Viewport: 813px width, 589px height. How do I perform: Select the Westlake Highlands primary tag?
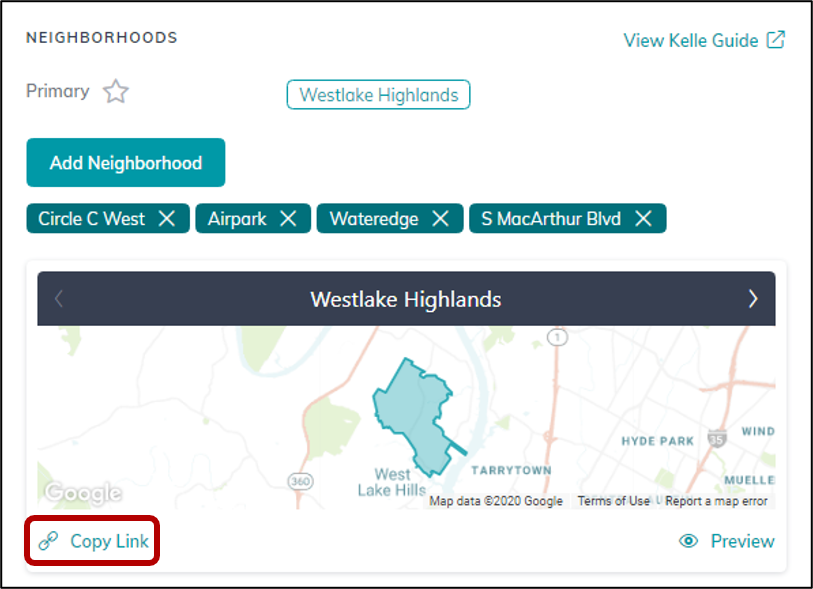[378, 95]
